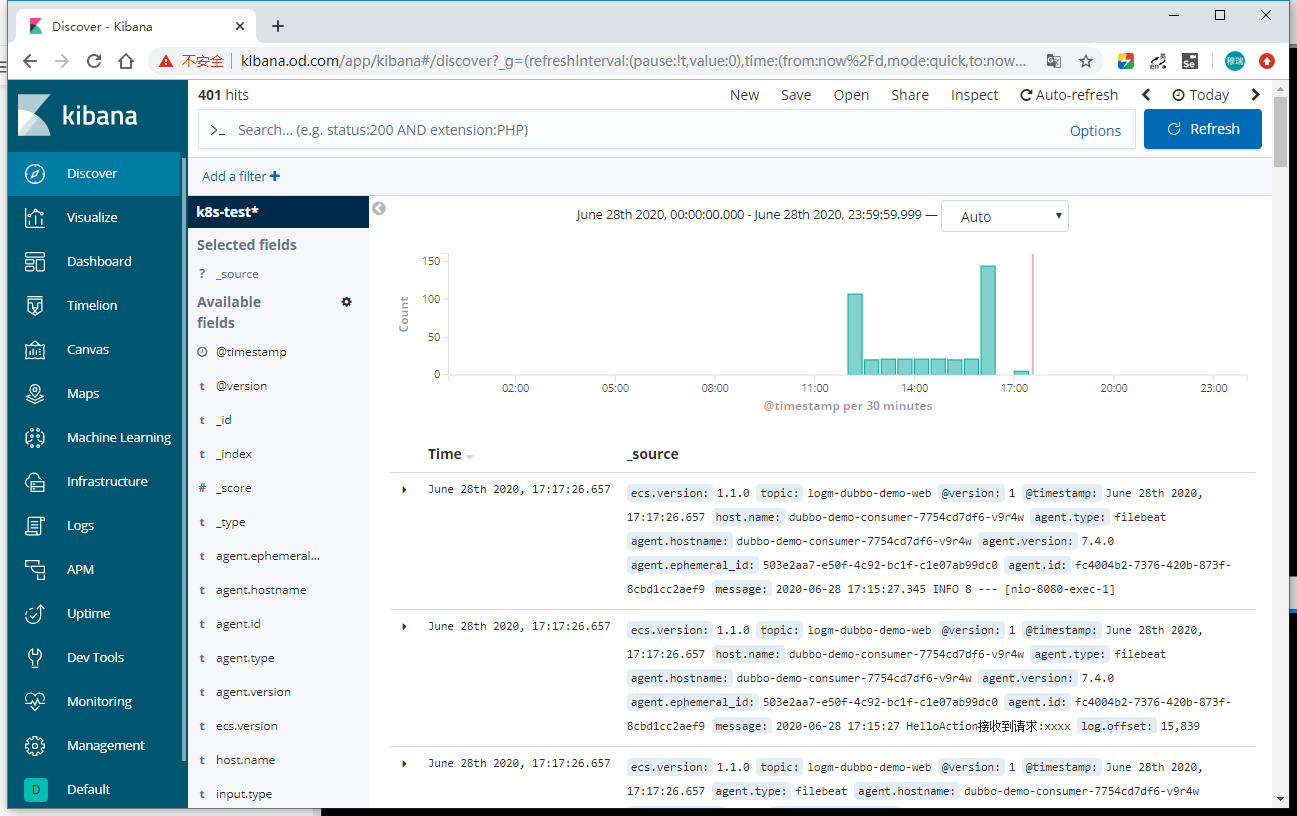Click the Kibana logo

(78, 115)
